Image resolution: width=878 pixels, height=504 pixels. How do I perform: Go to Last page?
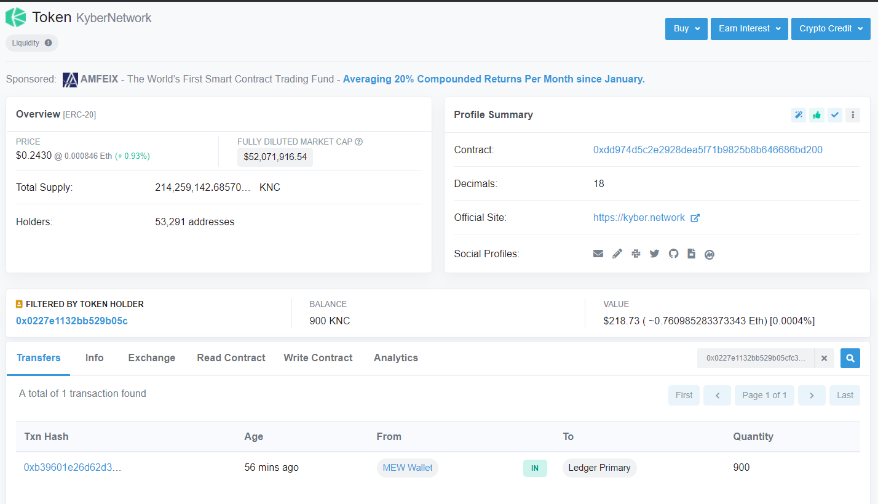[x=844, y=395]
